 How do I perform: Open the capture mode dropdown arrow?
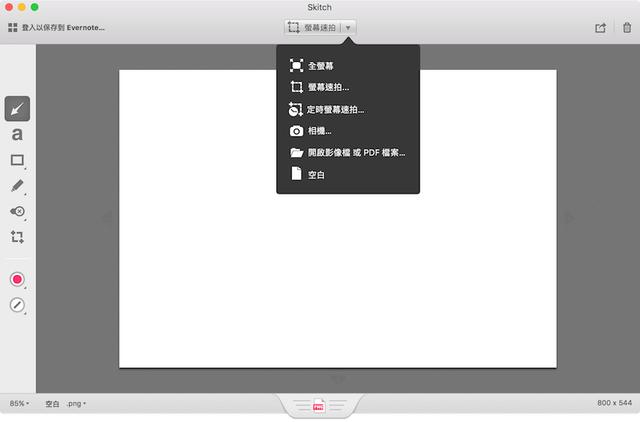348,28
